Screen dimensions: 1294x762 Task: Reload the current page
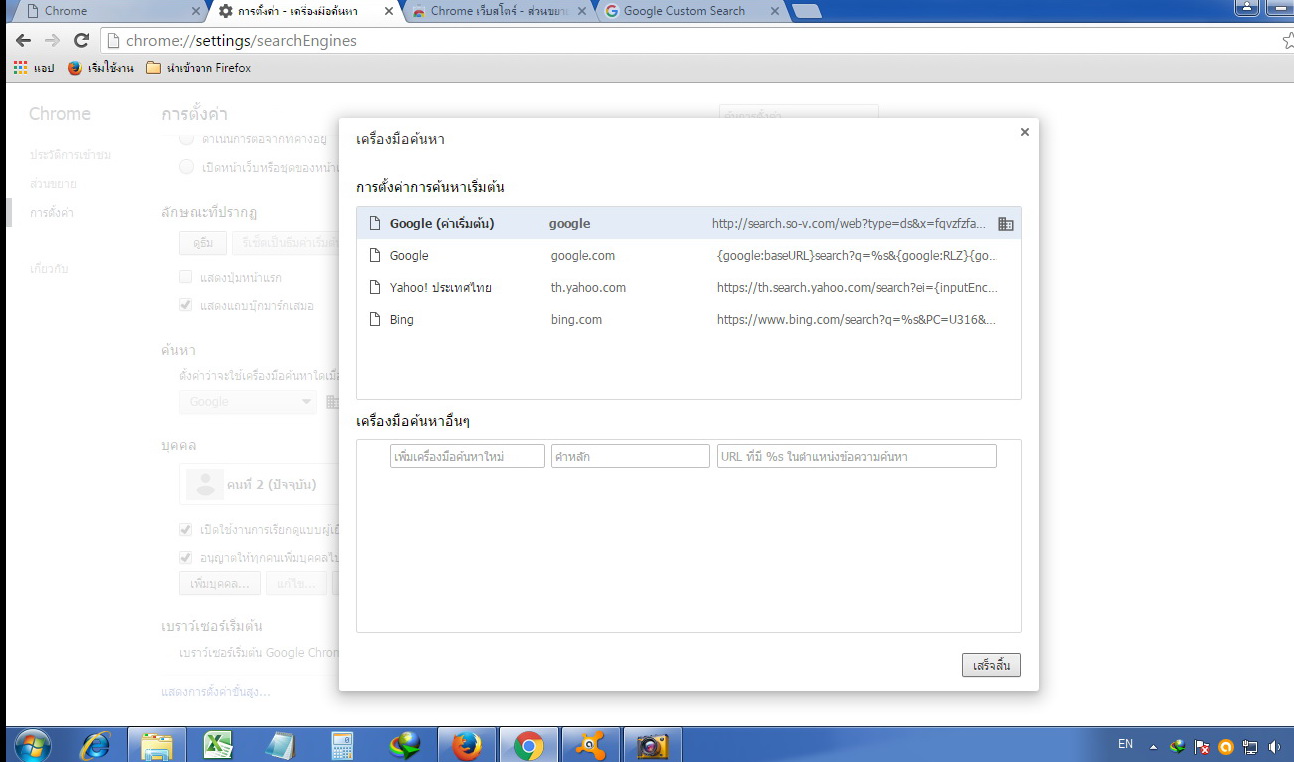click(82, 41)
